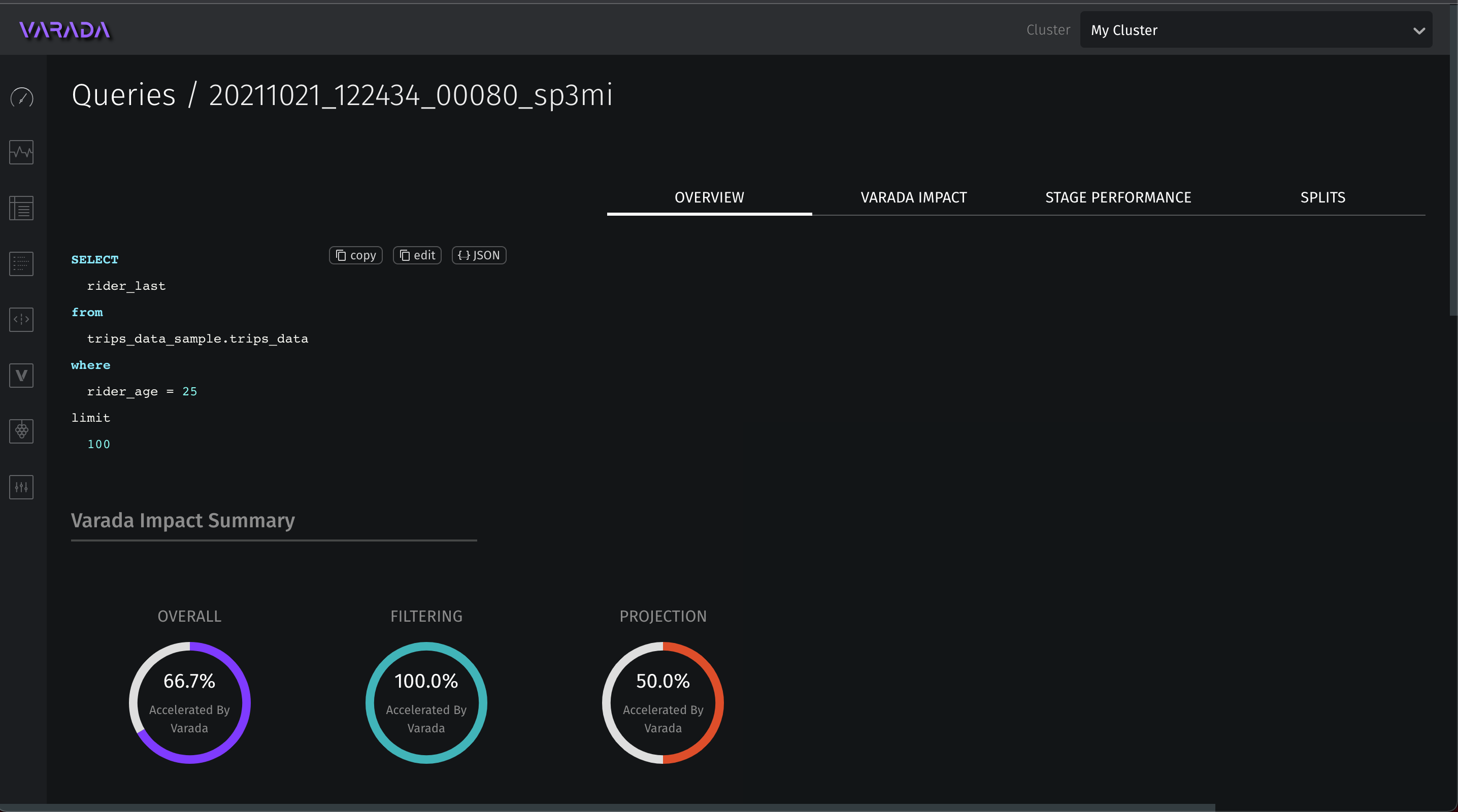Copy the SQL query with copy button
The height and width of the screenshot is (812, 1458).
355,255
